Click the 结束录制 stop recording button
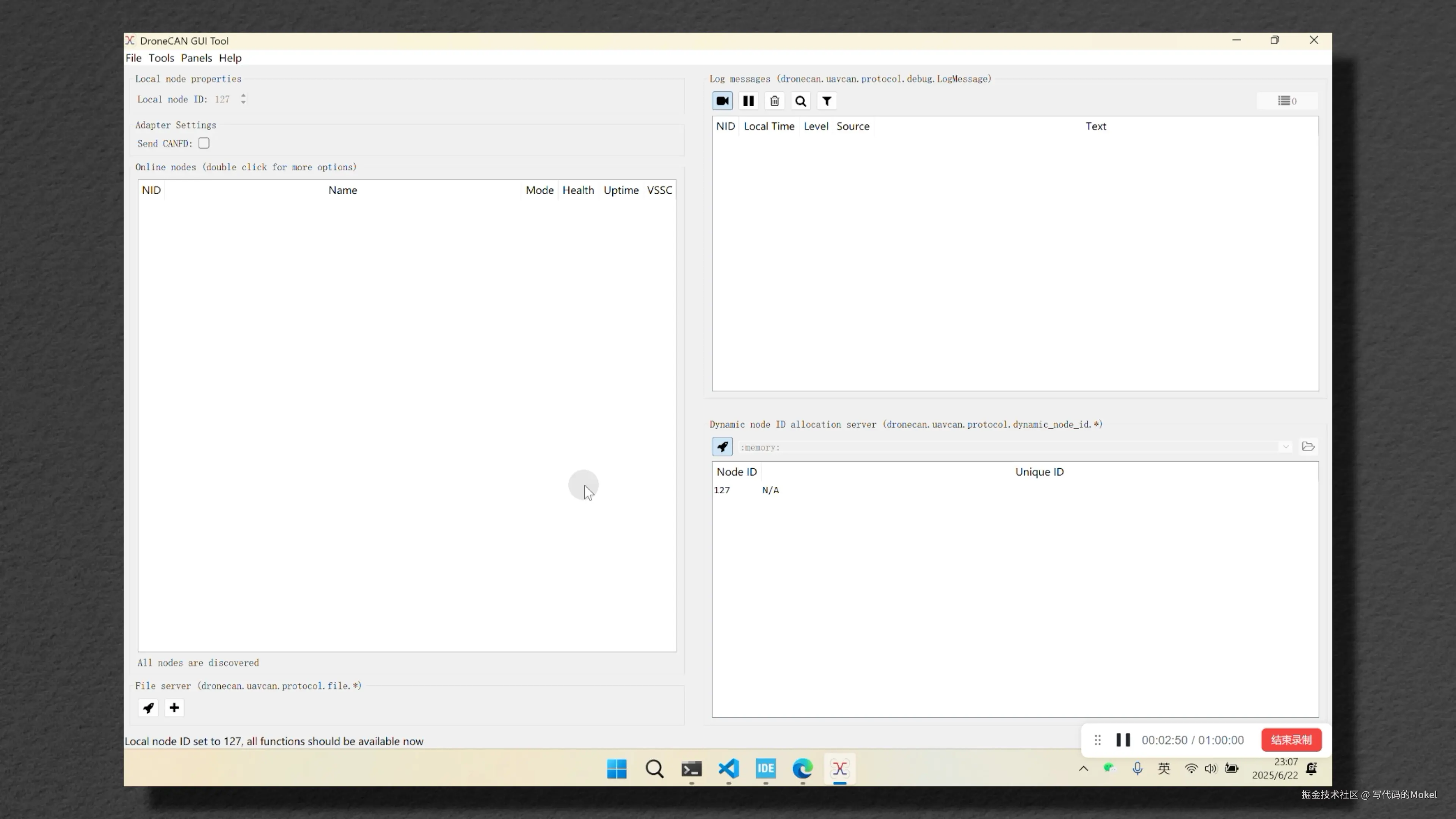Image resolution: width=1456 pixels, height=819 pixels. click(1291, 740)
